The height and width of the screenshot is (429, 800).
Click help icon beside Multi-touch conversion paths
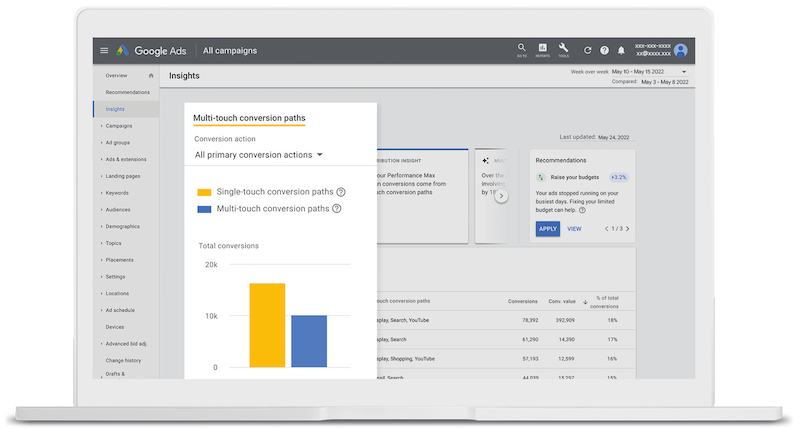click(337, 209)
